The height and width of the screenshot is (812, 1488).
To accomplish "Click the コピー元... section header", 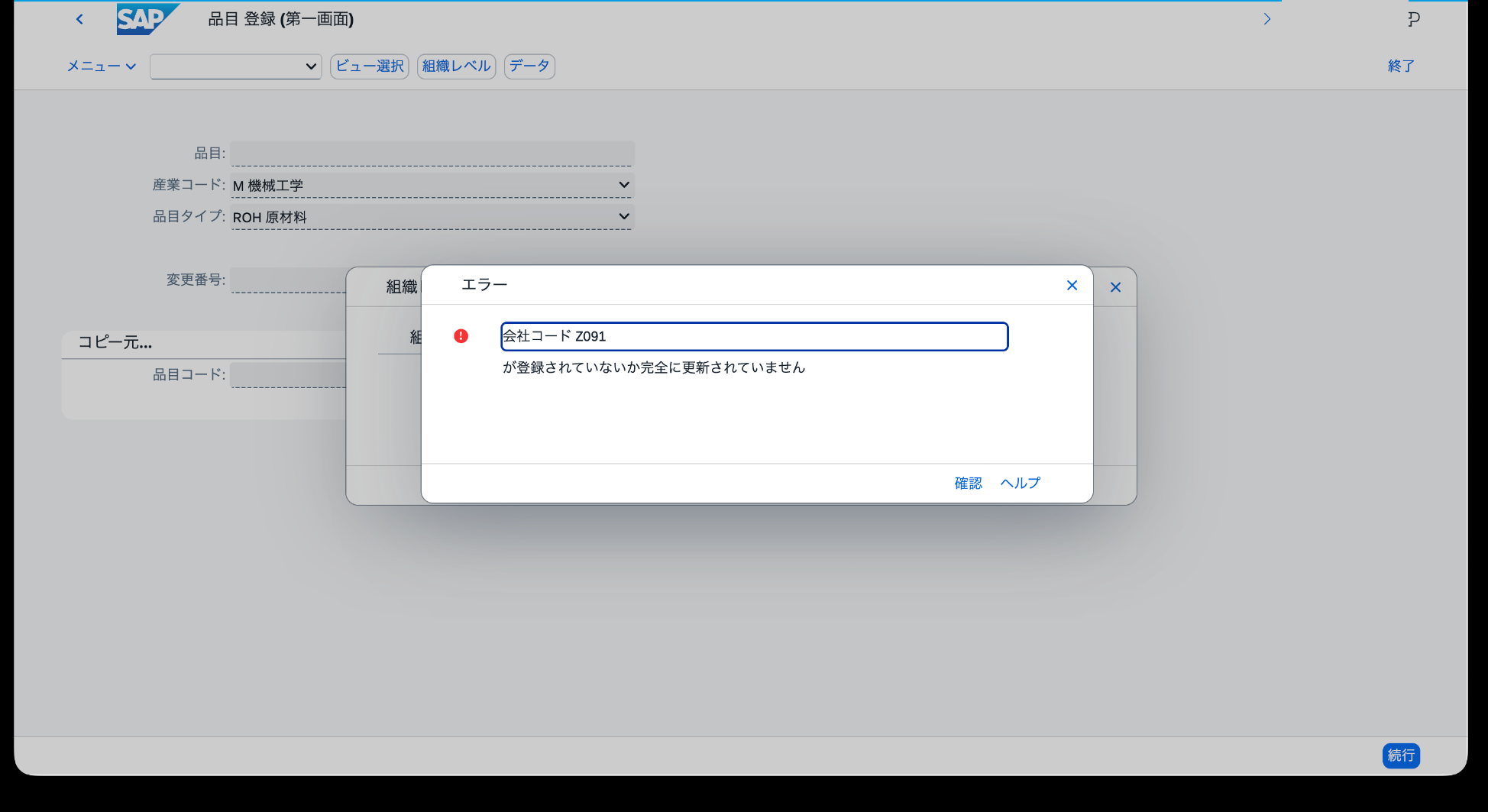I will [x=115, y=342].
